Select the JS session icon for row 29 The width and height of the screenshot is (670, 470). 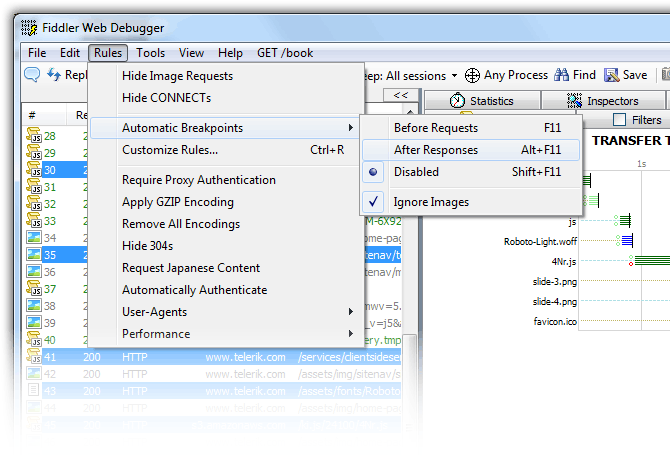[x=34, y=153]
